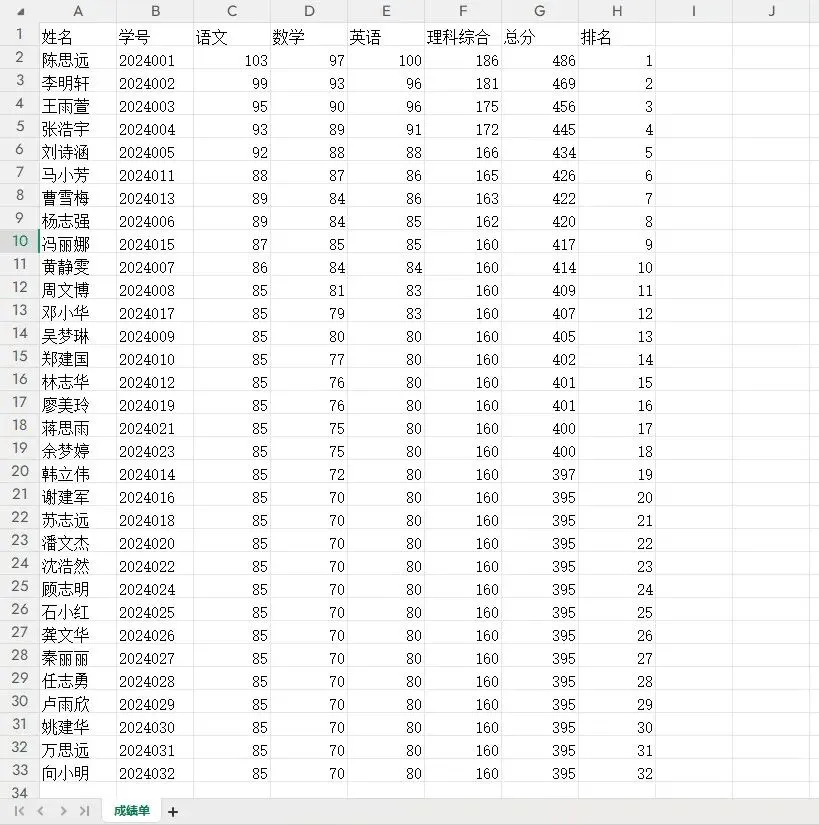
Task: Click the 学号 header cell
Action: coord(155,36)
